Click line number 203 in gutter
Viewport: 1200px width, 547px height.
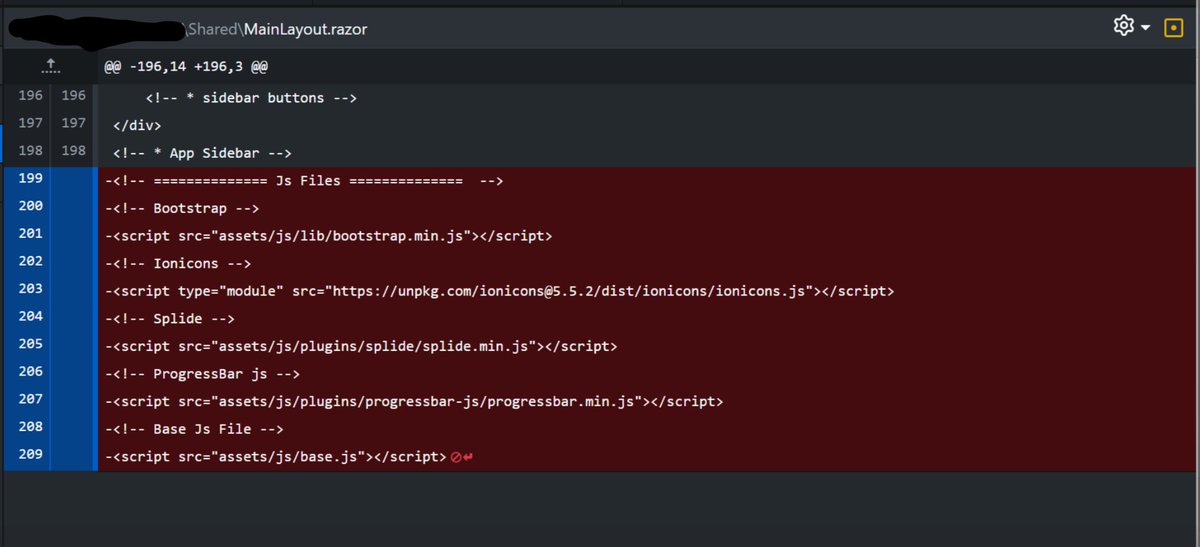click(x=30, y=291)
